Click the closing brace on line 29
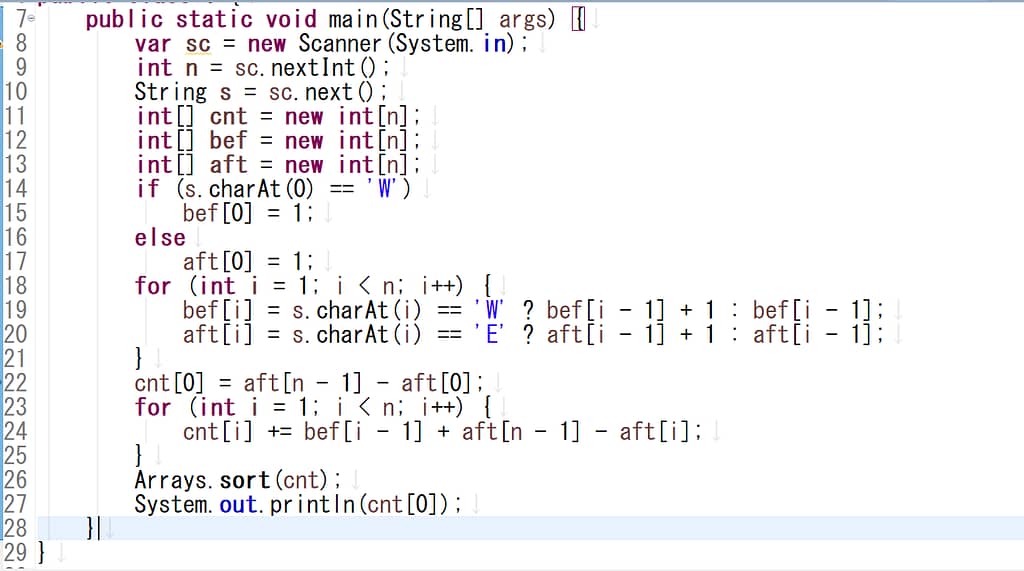Viewport: 1024px width, 571px height. pos(41,553)
